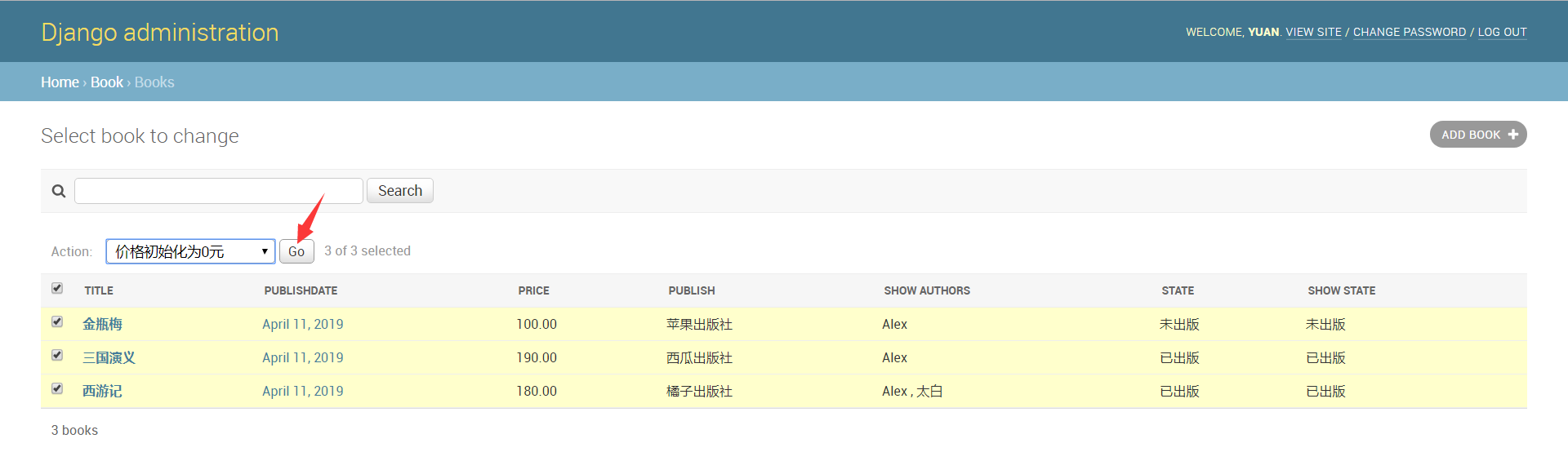Viewport: 1568px width, 452px height.
Task: Uncheck the 三国演义 row checkbox
Action: pos(57,355)
